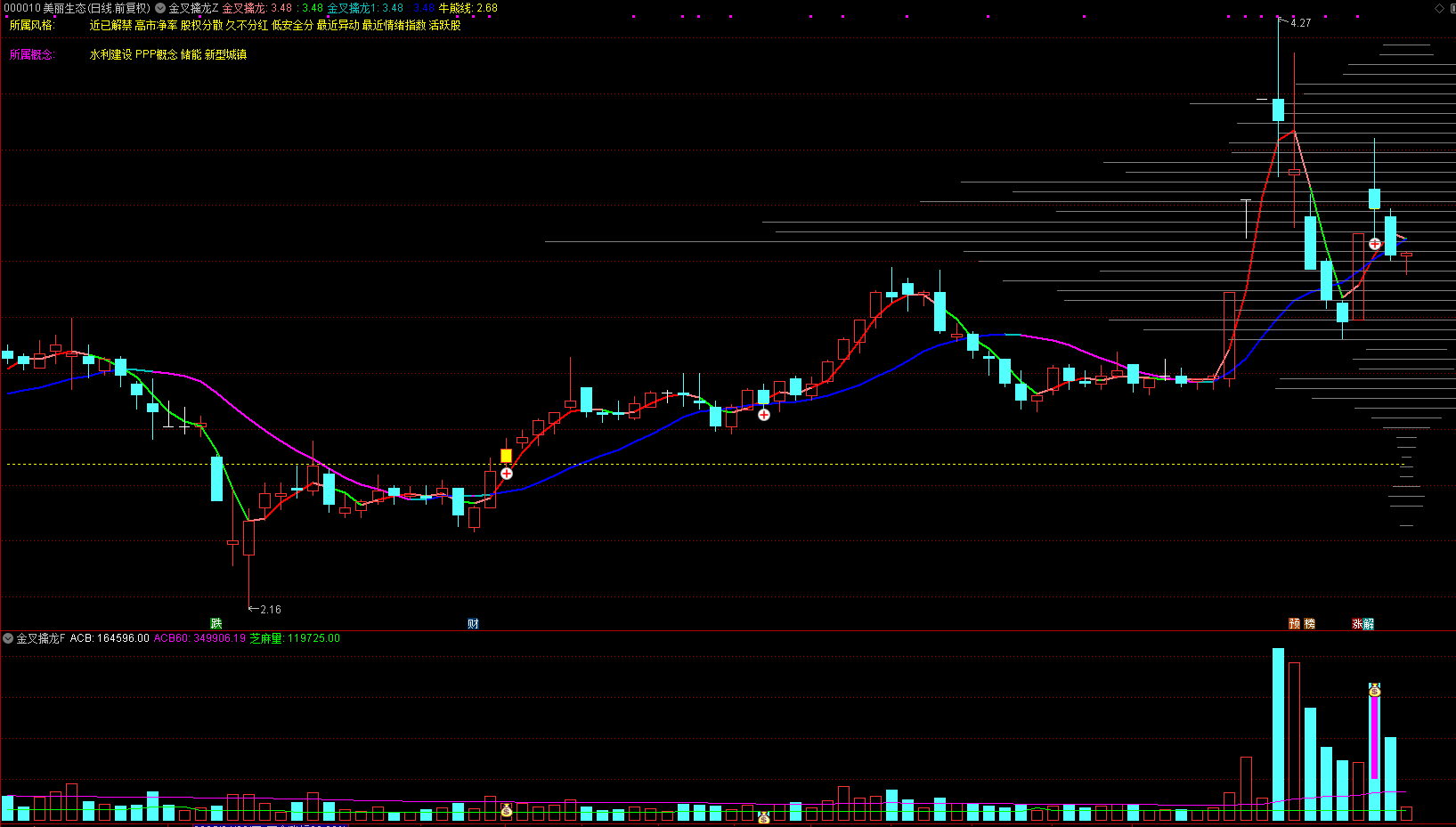This screenshot has height=827, width=1456.
Task: Click the money bag atop the magenta volume bar
Action: 1374,689
